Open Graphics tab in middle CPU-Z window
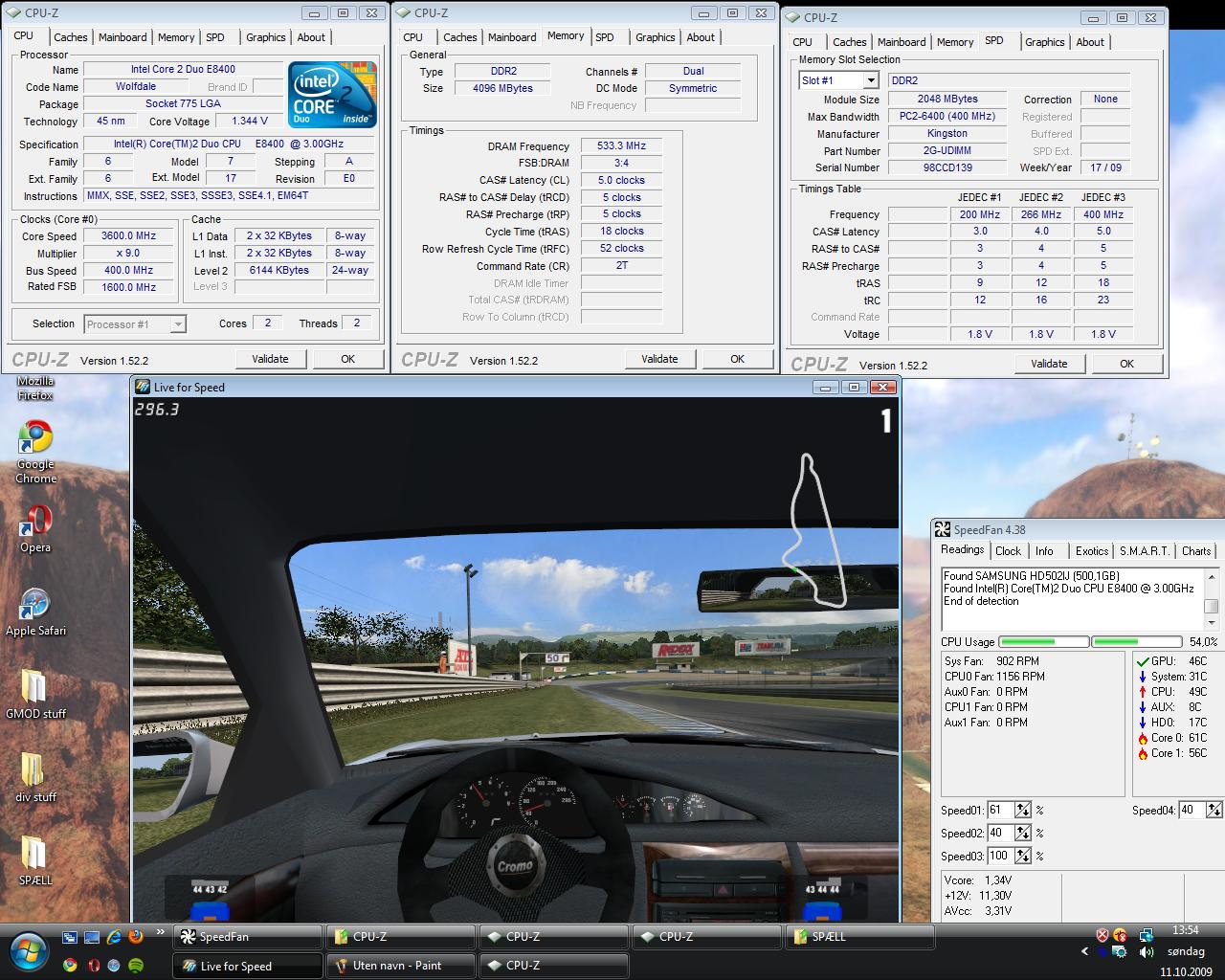 click(x=656, y=37)
